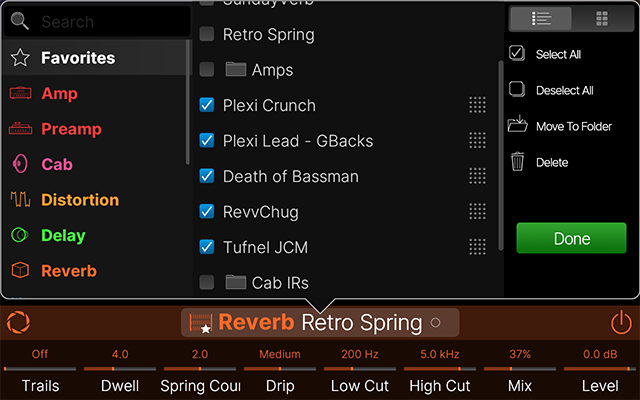Click Plexi Lead - GBacks drag handle

[477, 141]
